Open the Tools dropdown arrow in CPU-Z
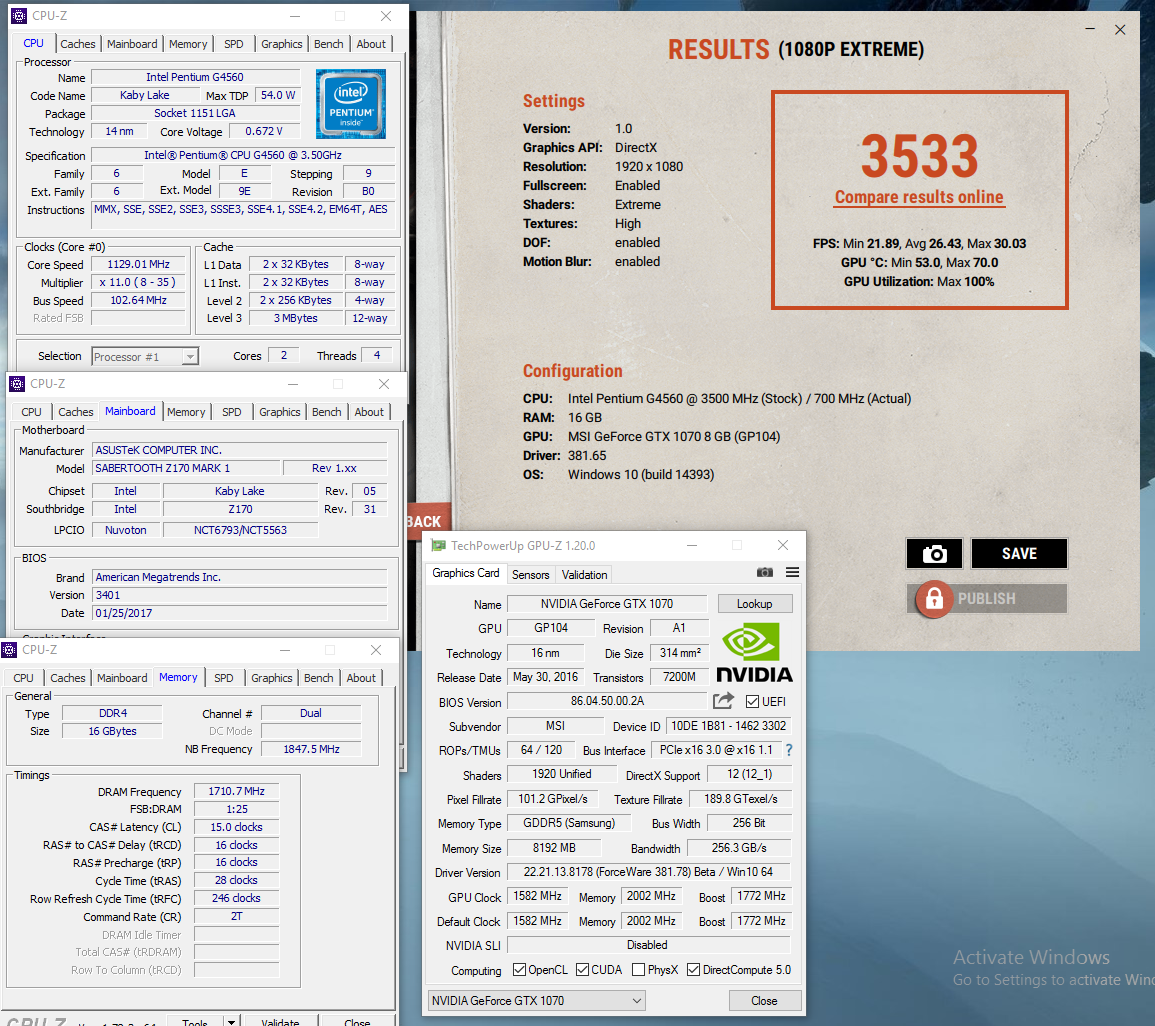Screen dimensions: 1155x1026 pos(231,1022)
